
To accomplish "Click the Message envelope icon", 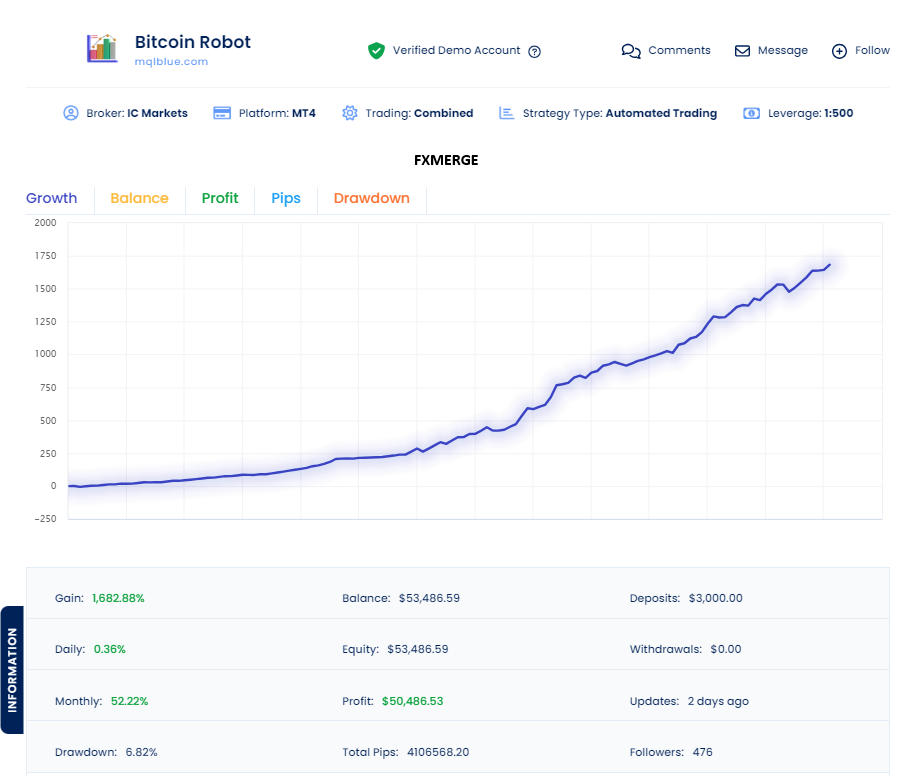I will click(x=742, y=51).
